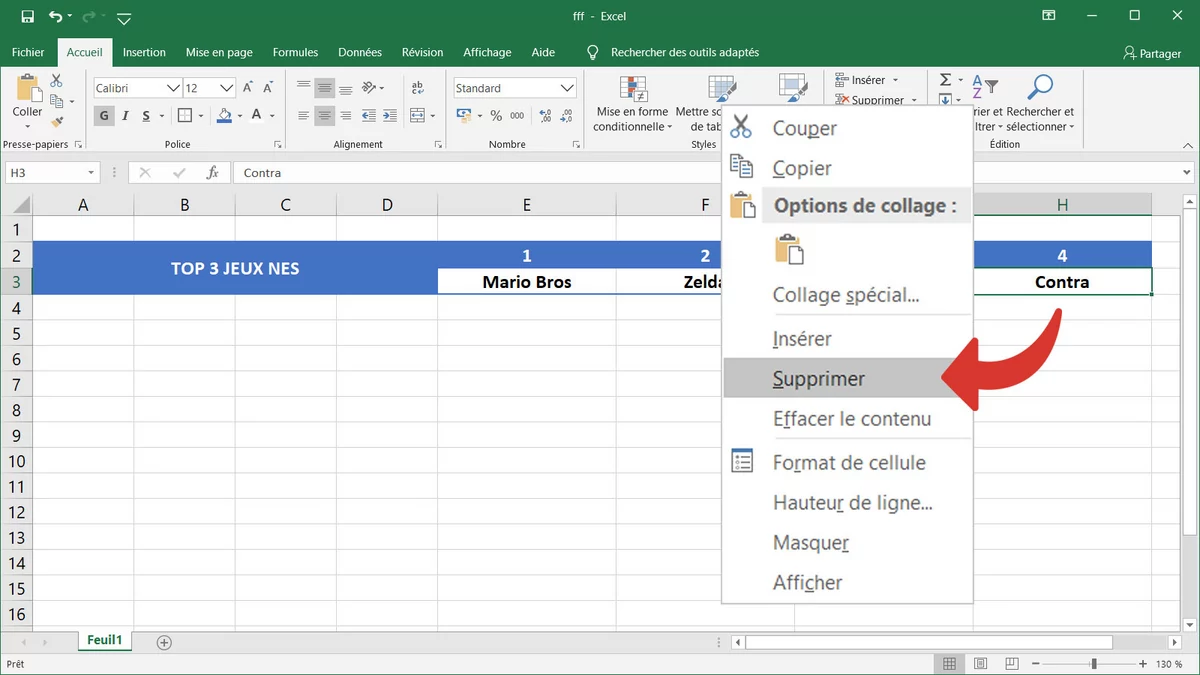
Task: Open the borders icon in Police group
Action: click(x=185, y=116)
